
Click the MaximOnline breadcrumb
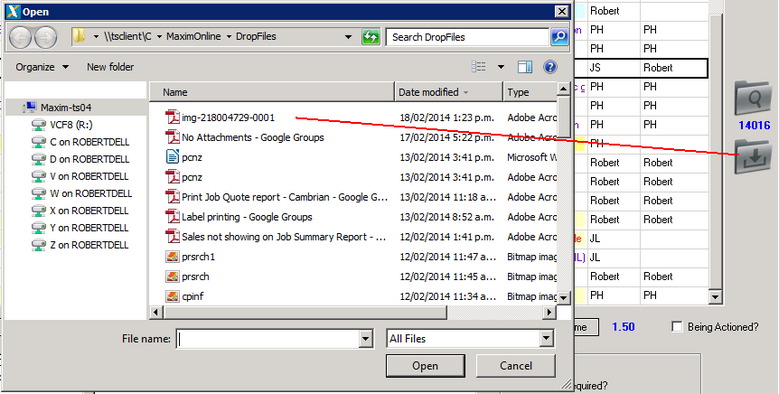coord(194,37)
